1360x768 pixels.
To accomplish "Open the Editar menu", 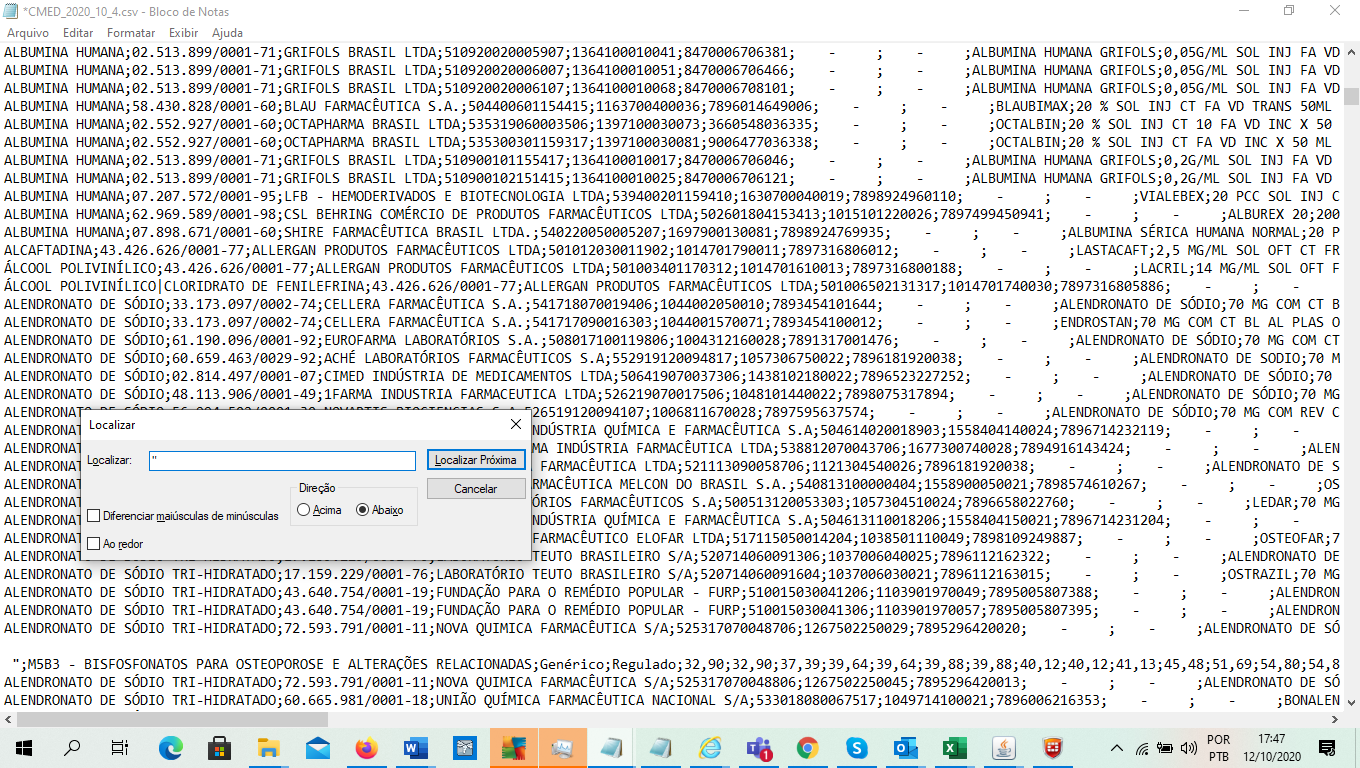I will click(78, 33).
